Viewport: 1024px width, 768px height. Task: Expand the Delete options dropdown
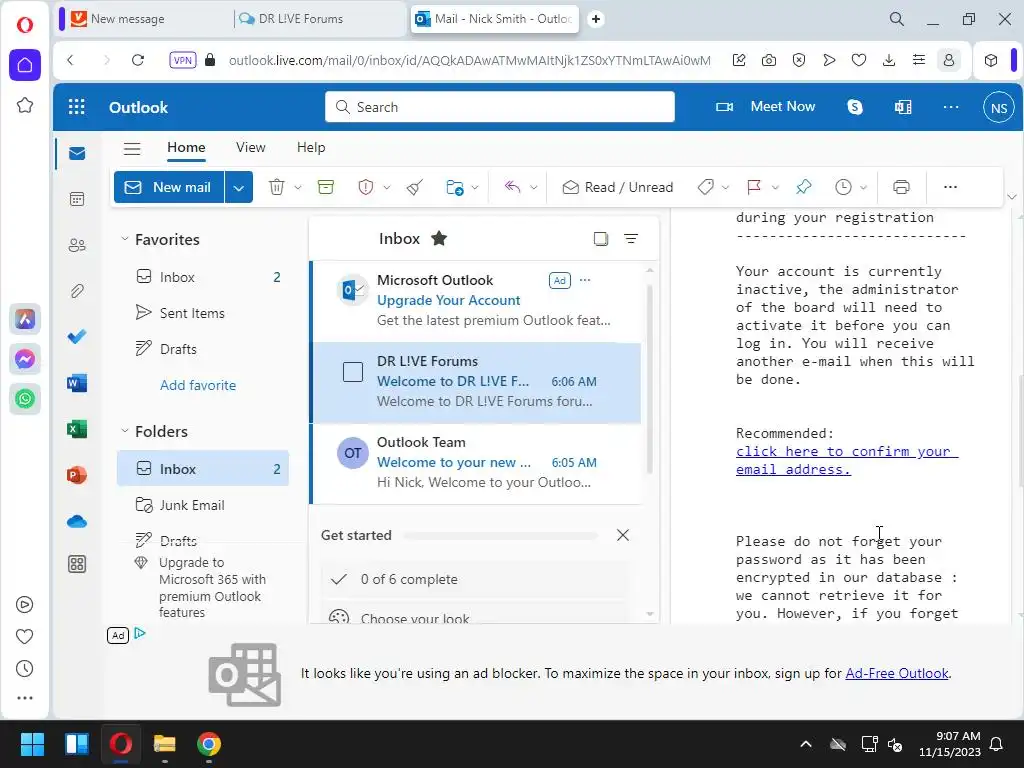tap(298, 187)
